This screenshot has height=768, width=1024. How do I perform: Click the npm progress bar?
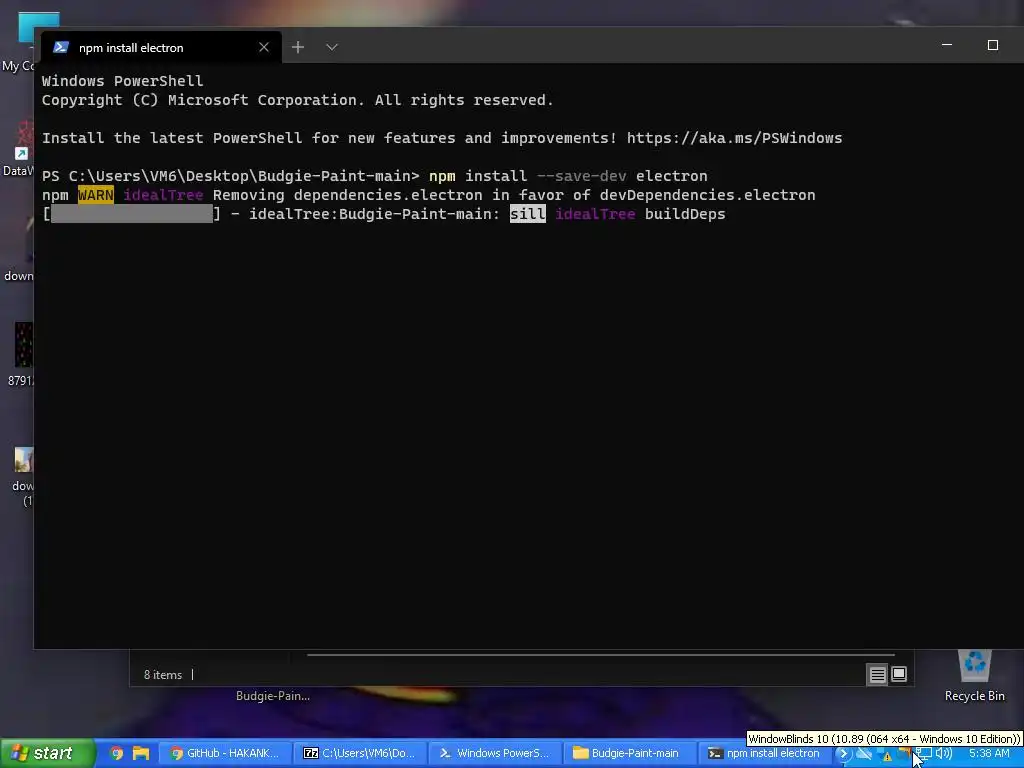point(132,214)
